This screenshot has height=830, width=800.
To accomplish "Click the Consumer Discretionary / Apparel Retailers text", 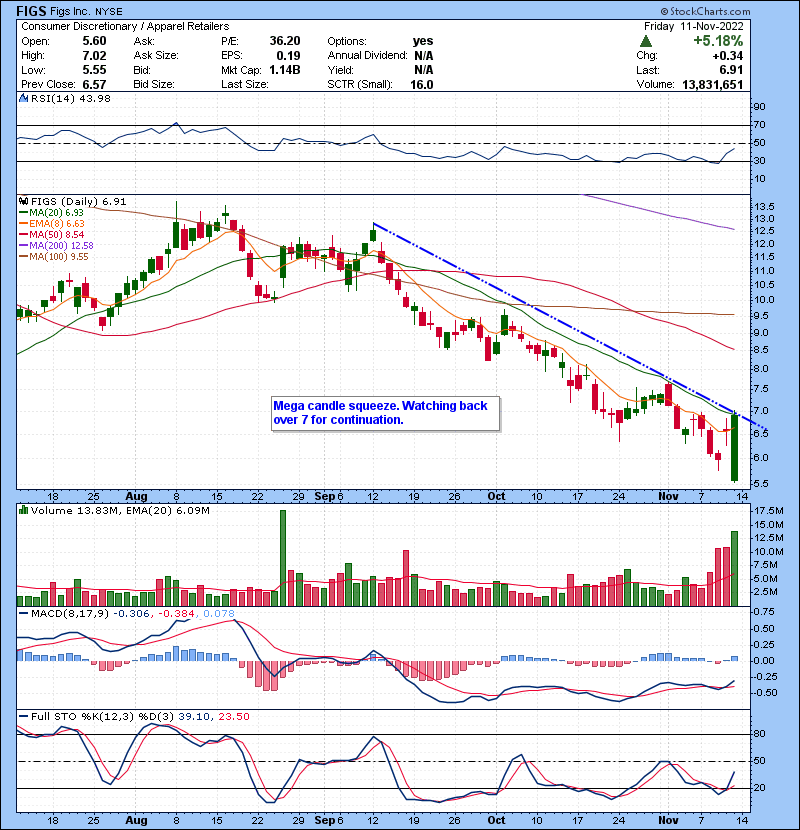I will (x=125, y=26).
